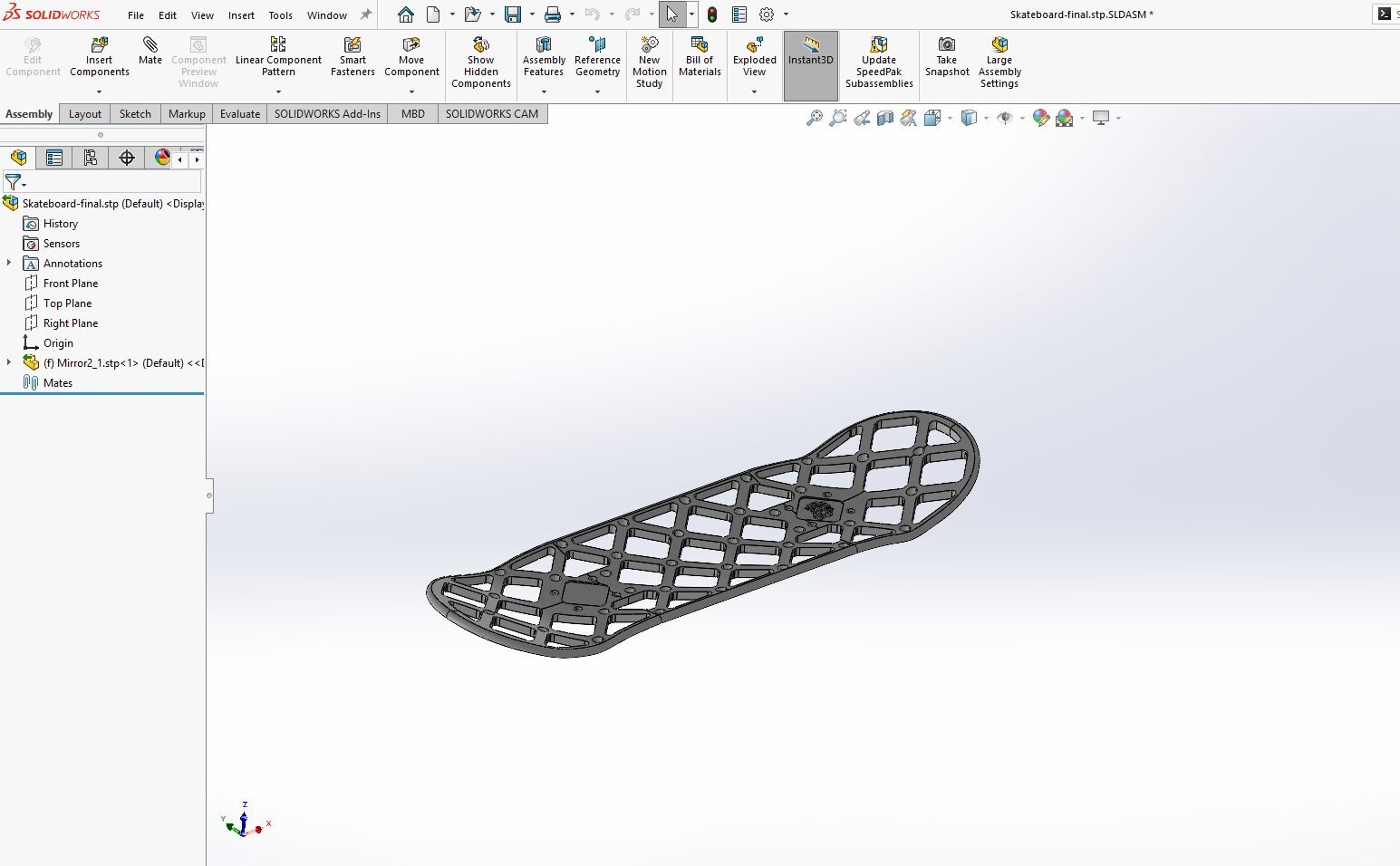Pin the menu bar with pushpin
The image size is (1400, 866).
coord(366,14)
